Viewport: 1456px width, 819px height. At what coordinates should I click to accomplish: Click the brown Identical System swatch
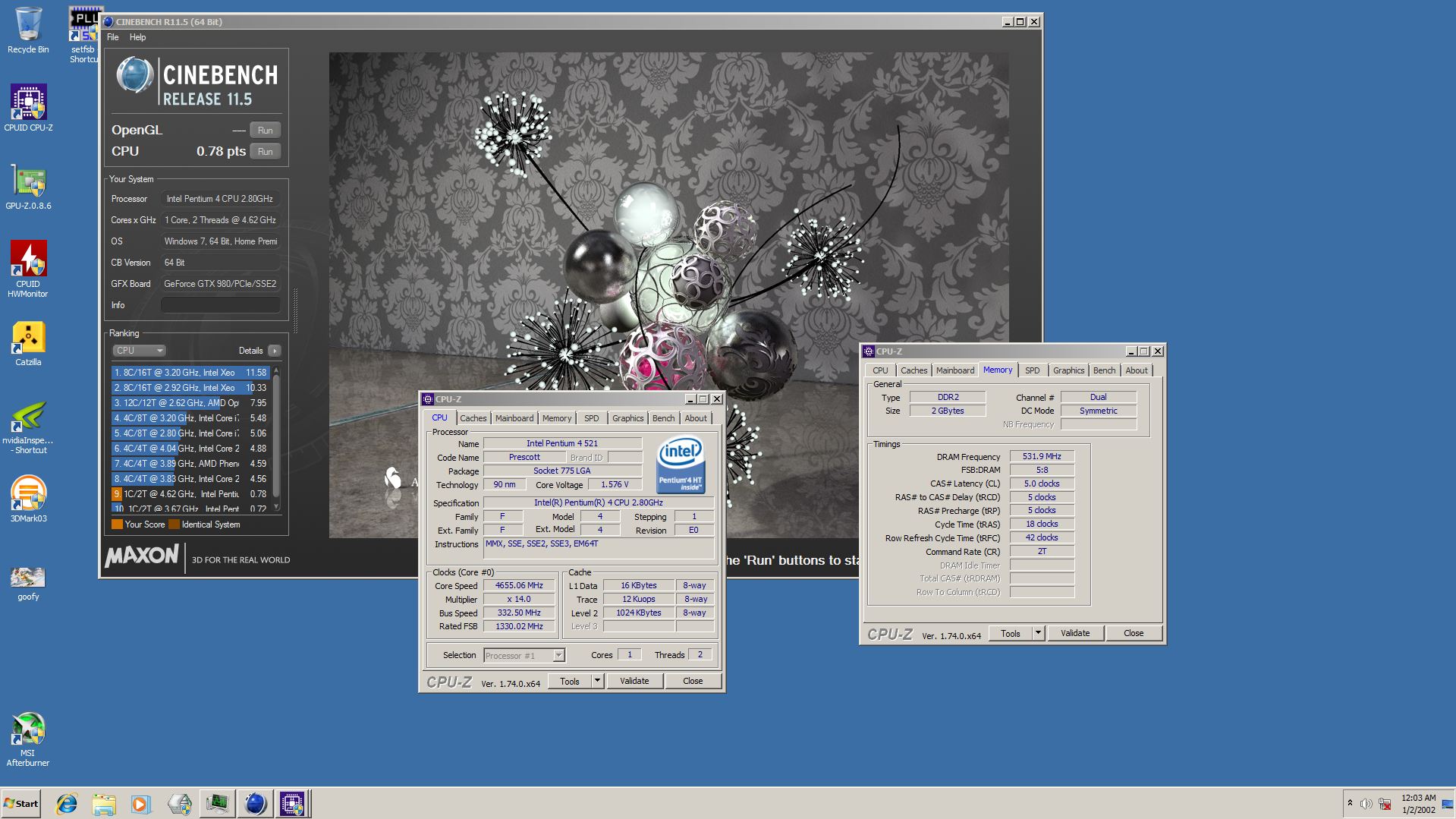coord(174,524)
